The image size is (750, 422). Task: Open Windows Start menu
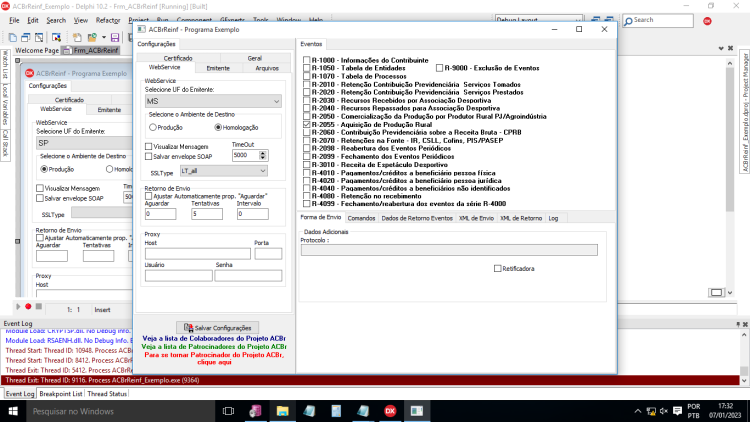[x=13, y=411]
